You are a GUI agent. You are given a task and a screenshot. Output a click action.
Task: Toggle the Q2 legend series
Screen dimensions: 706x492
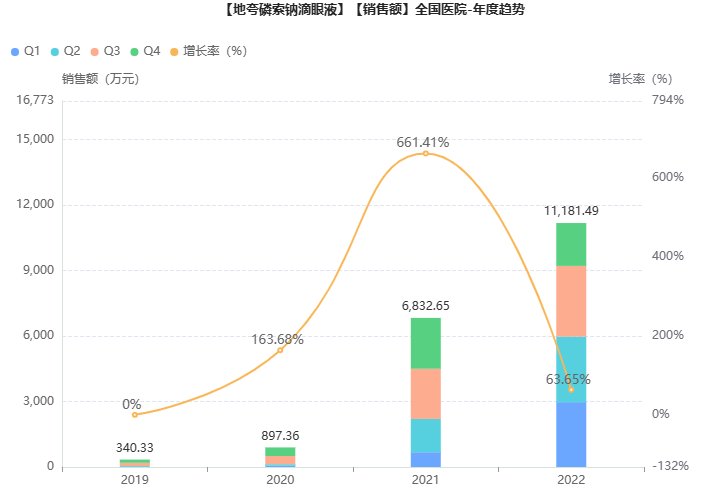[x=65, y=50]
